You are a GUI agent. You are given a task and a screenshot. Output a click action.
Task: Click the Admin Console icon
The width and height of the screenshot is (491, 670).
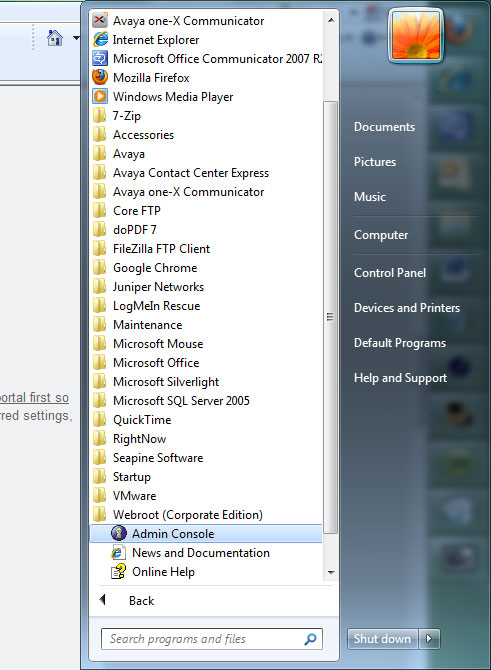(119, 533)
